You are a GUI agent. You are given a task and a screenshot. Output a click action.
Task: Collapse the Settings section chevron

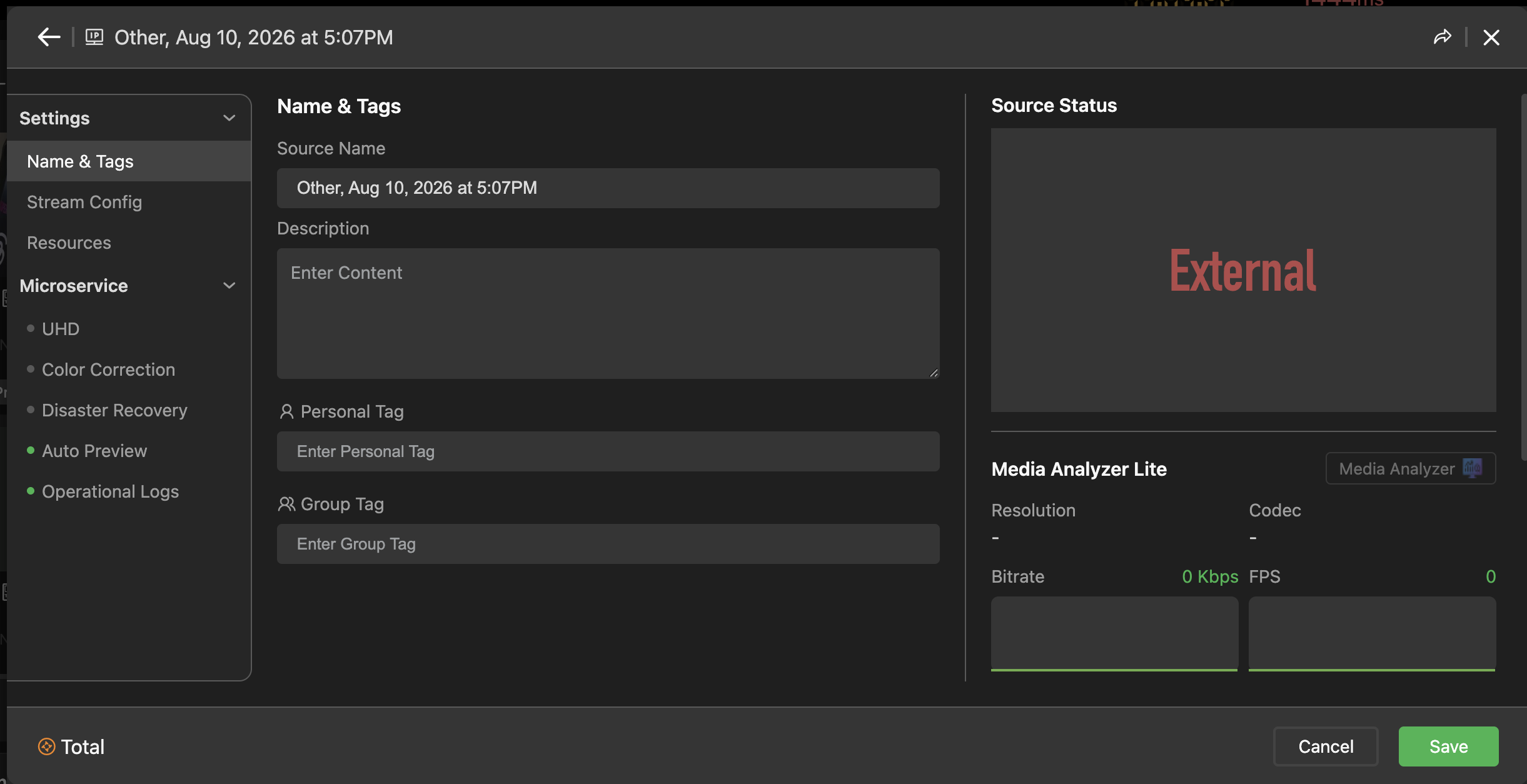click(x=229, y=118)
